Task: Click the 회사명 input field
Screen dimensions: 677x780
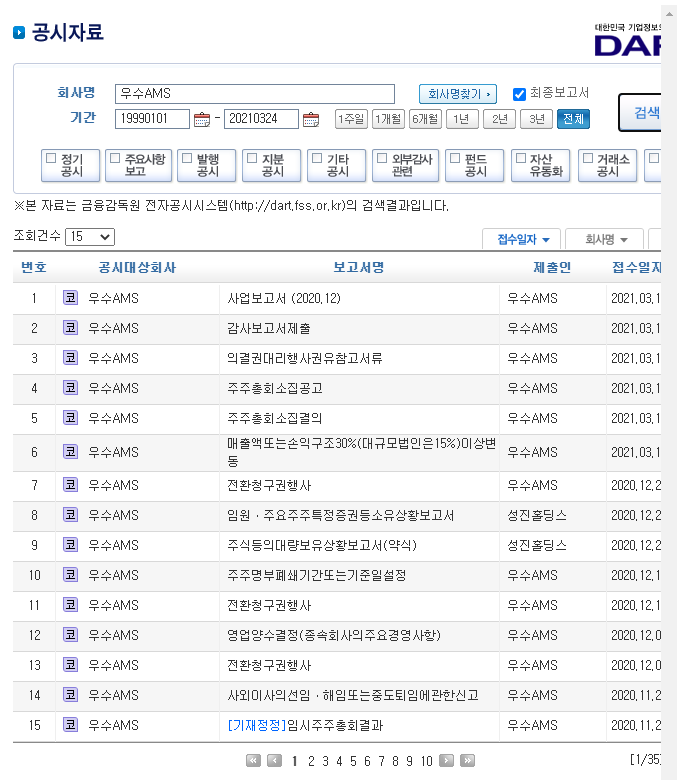Action: pos(255,94)
